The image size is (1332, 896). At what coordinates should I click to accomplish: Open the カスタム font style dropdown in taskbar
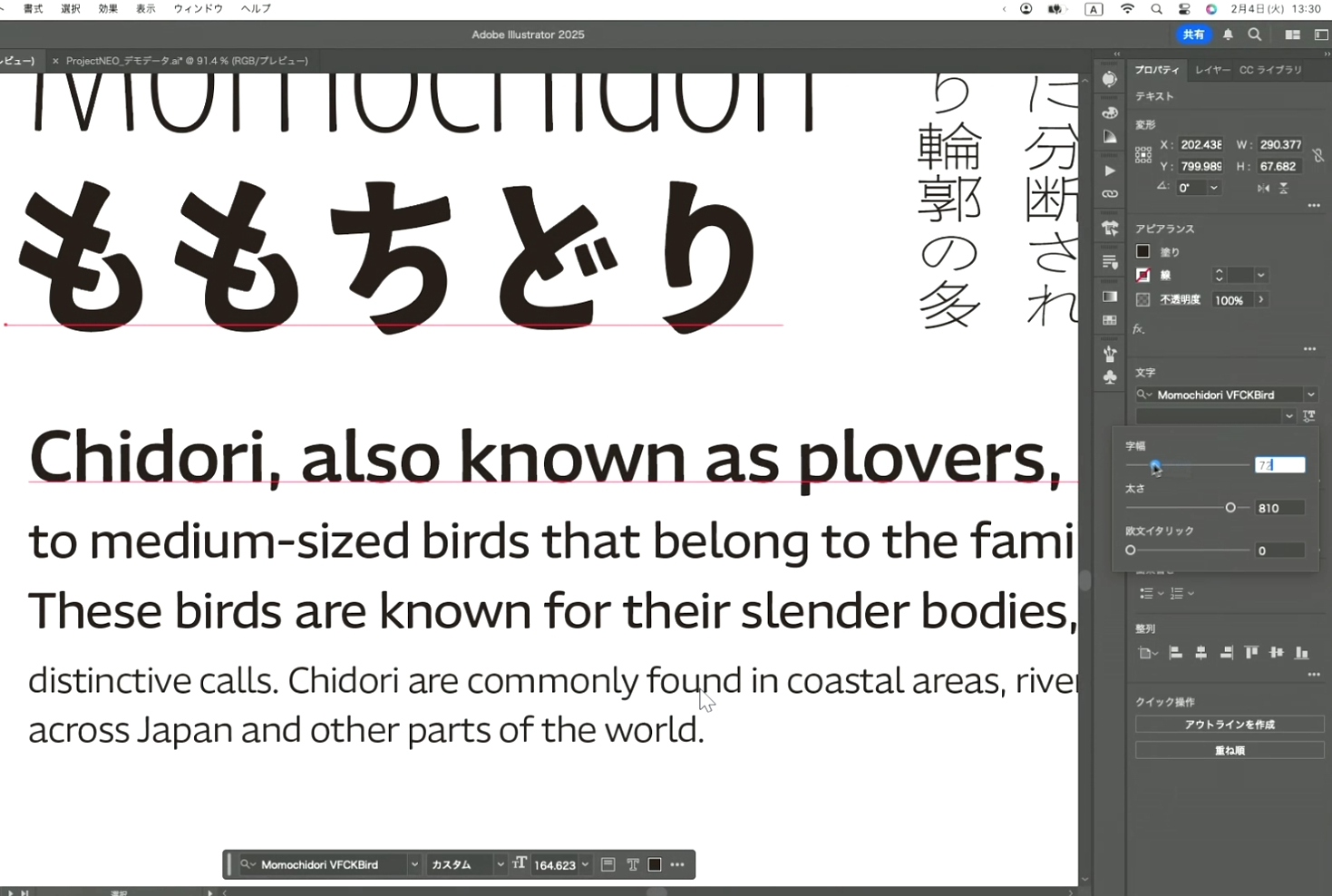point(500,865)
